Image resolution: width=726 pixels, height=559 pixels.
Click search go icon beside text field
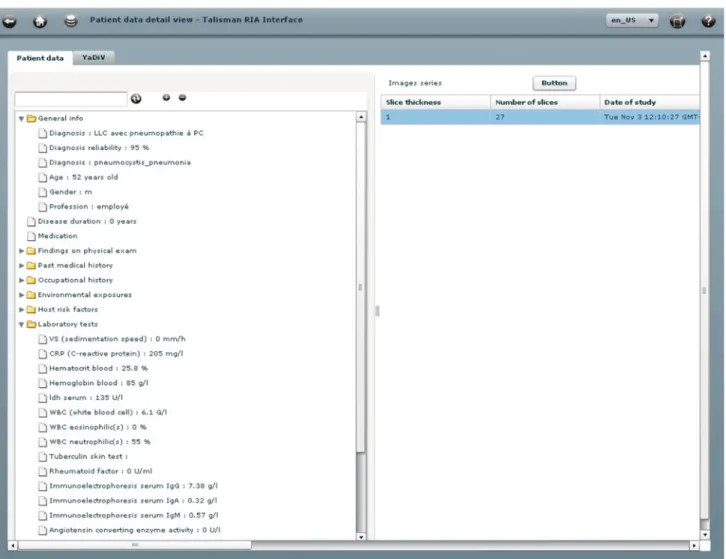pos(136,98)
